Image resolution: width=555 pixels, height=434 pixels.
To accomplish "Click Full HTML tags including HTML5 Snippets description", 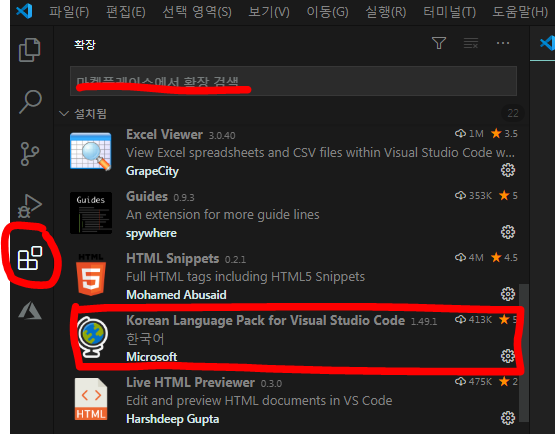I will point(245,277).
